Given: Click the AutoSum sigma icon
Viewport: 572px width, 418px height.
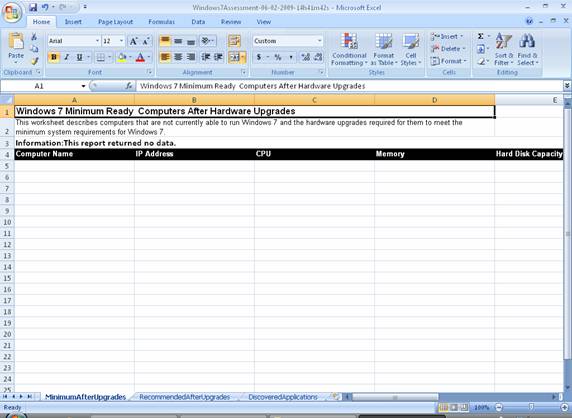Looking at the screenshot, I should click(481, 36).
